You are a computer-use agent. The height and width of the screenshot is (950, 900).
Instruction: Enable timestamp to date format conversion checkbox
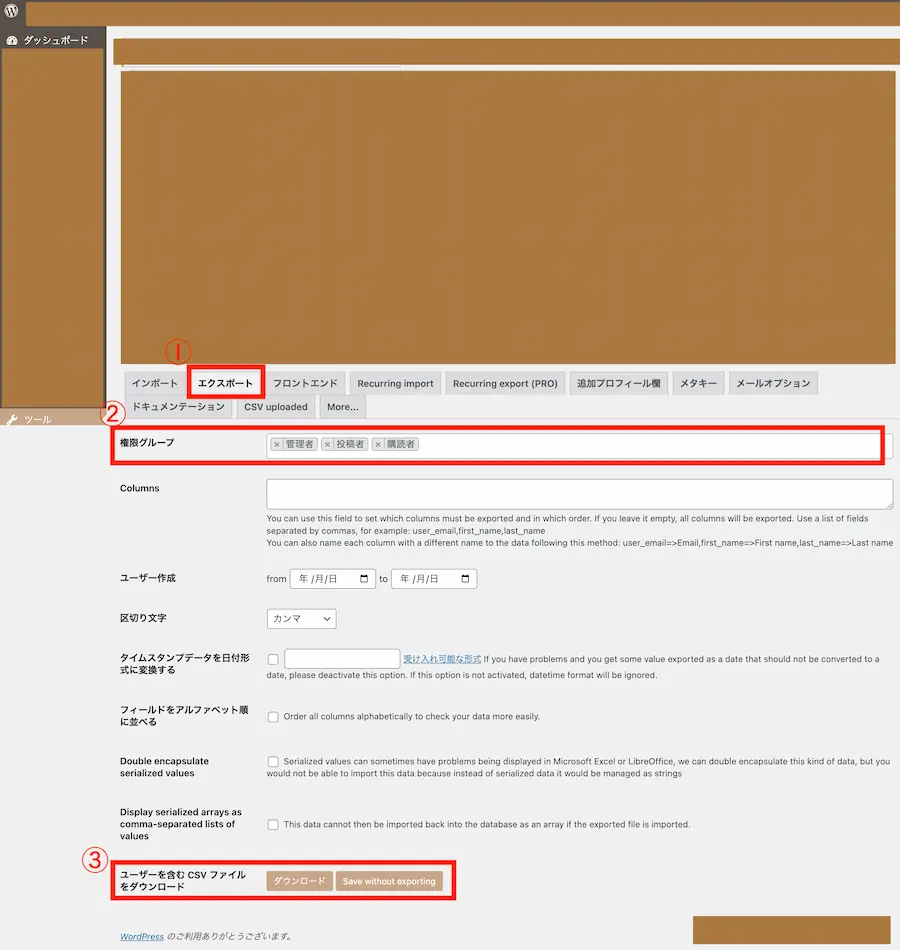[x=273, y=660]
